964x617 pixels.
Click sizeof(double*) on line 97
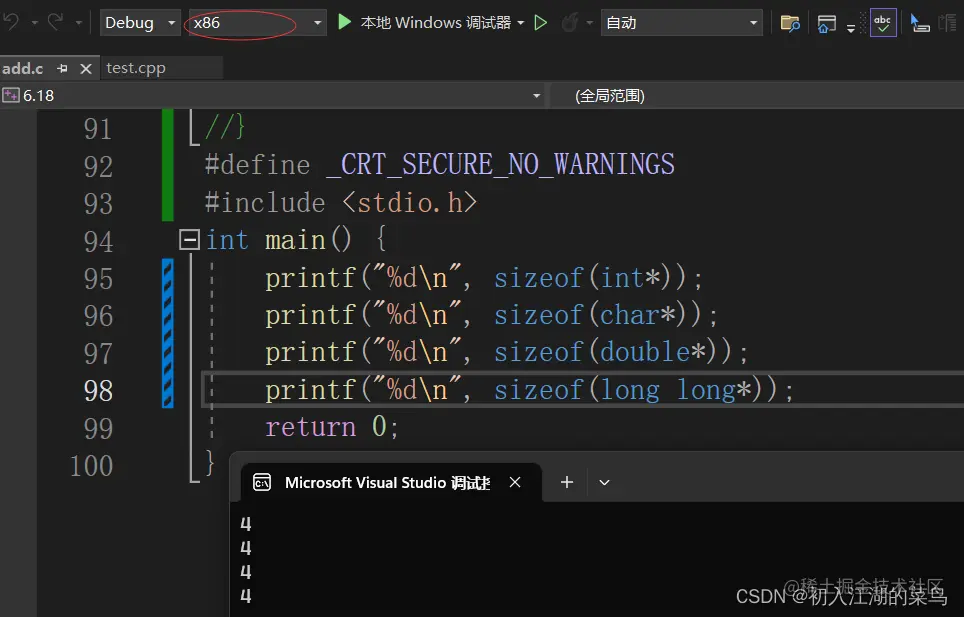pos(612,353)
